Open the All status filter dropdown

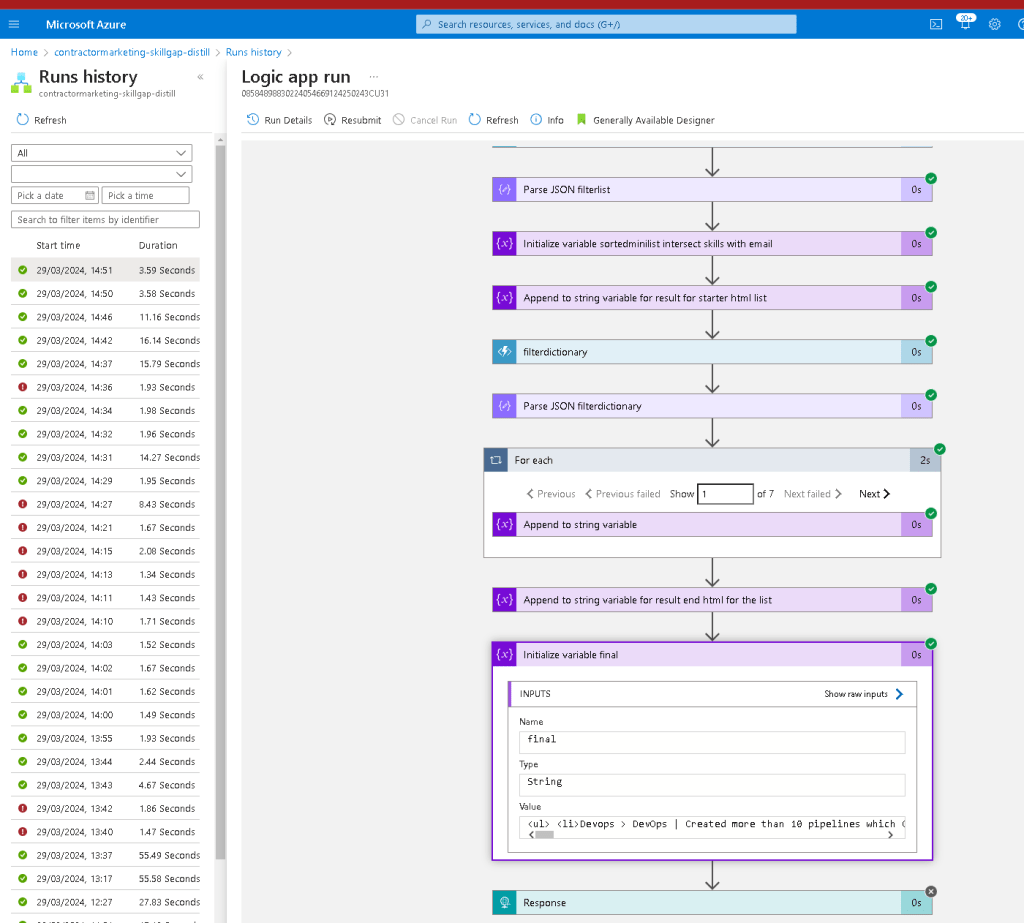tap(102, 153)
